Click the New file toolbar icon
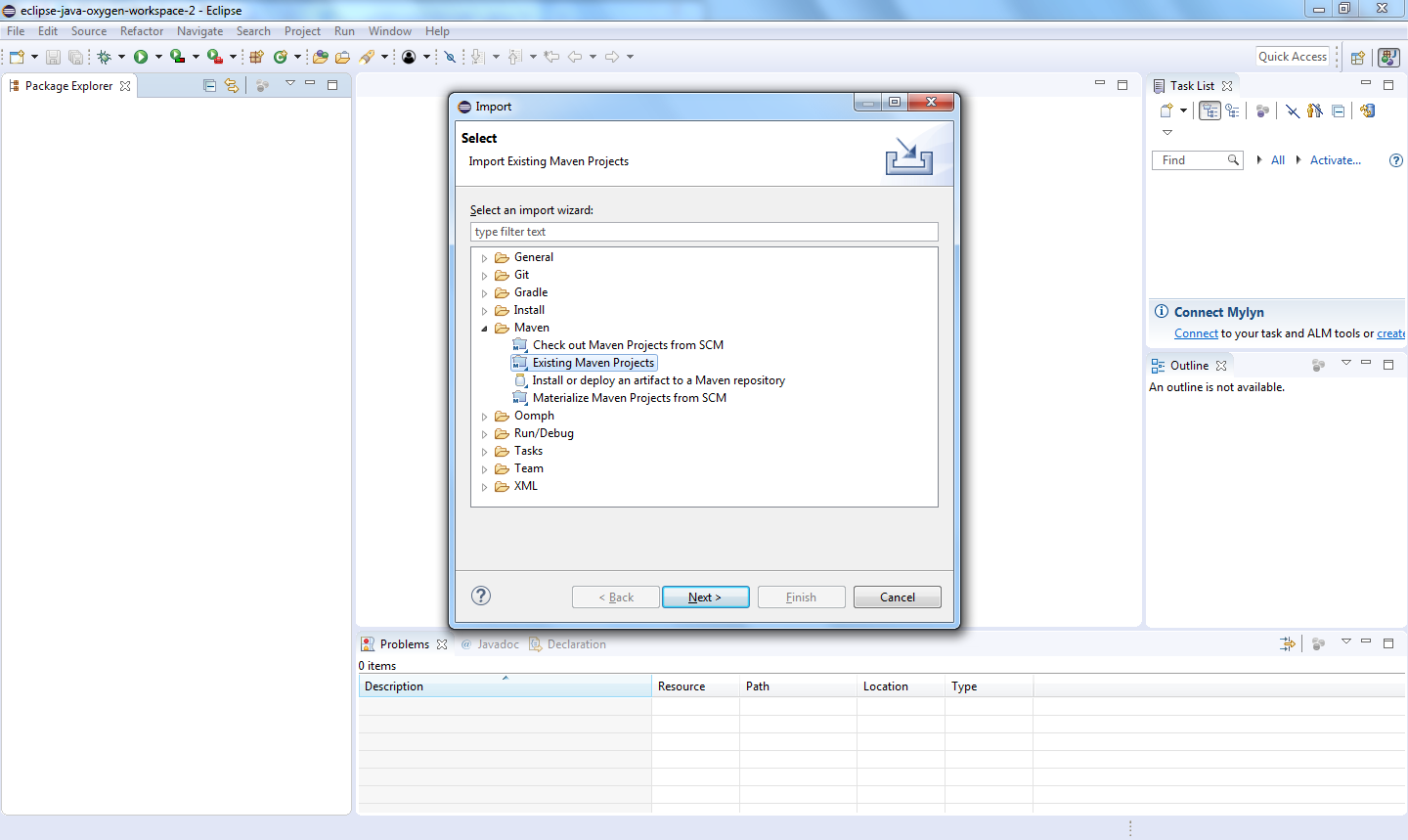 [x=17, y=57]
